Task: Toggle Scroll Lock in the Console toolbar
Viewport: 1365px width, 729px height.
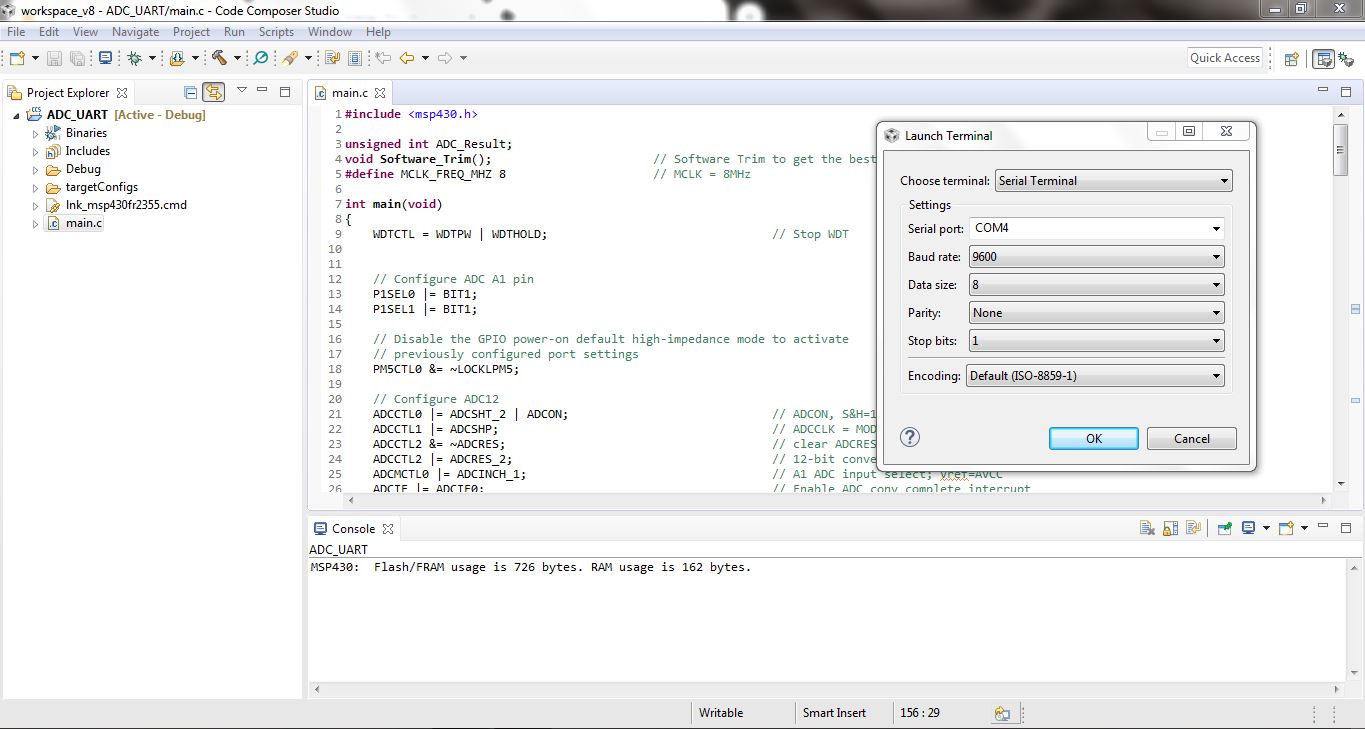Action: [x=1172, y=529]
